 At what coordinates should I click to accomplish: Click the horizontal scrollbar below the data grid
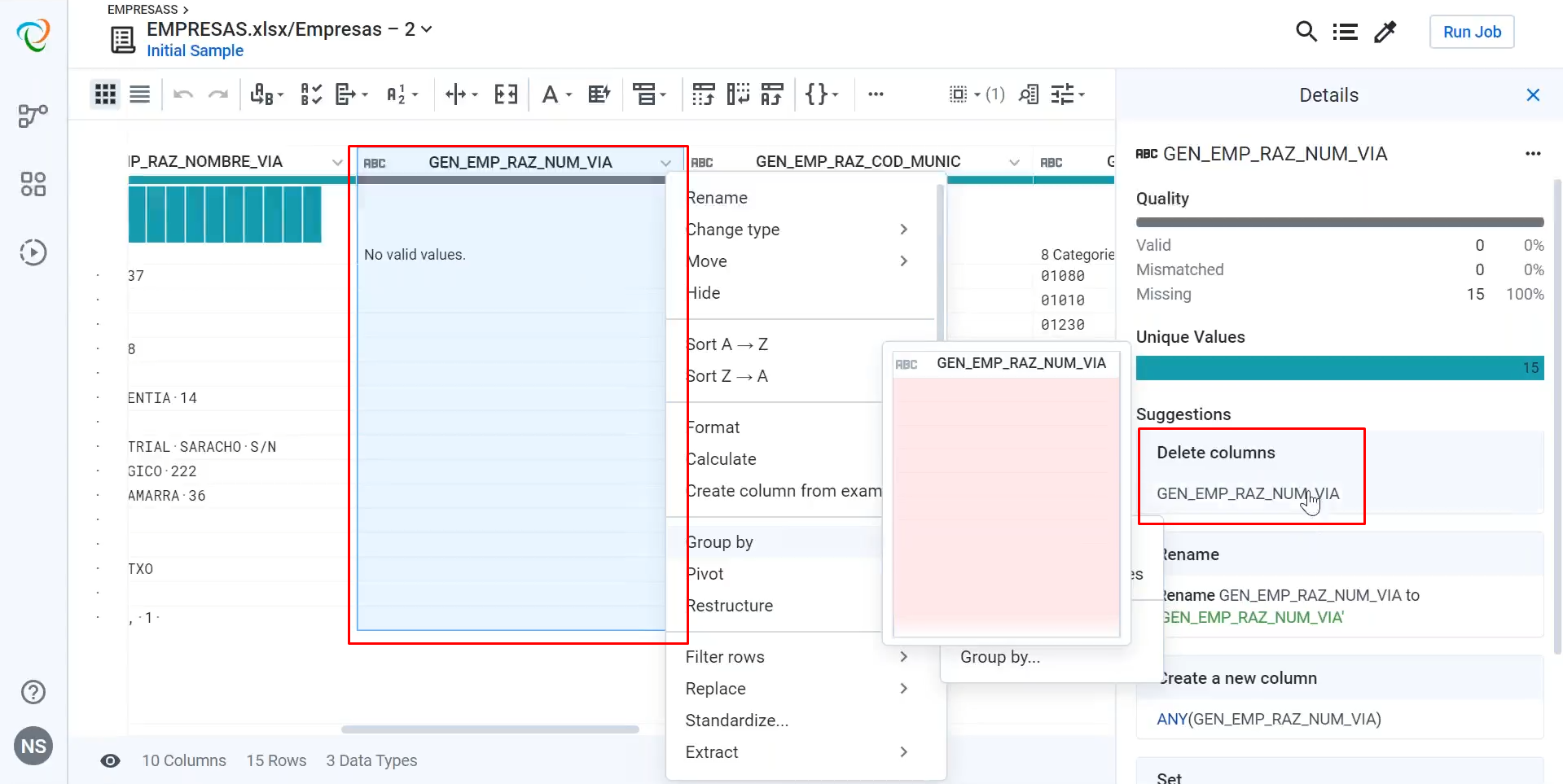pos(490,729)
